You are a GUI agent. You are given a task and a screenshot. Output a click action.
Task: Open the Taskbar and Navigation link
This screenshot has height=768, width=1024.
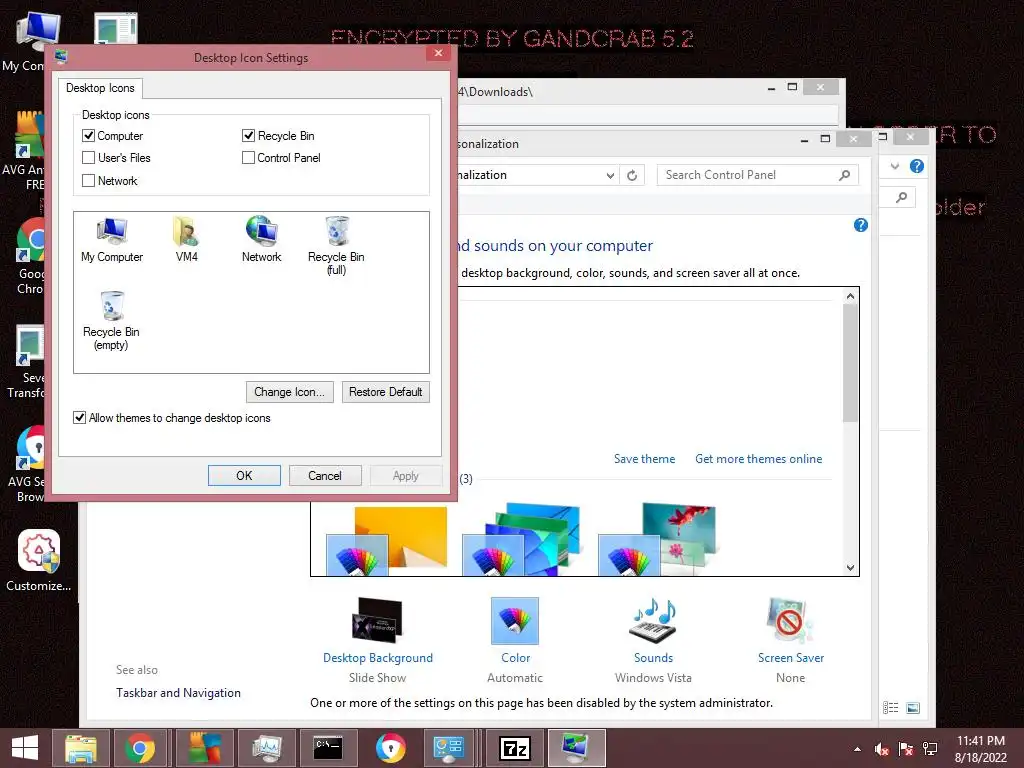[178, 692]
